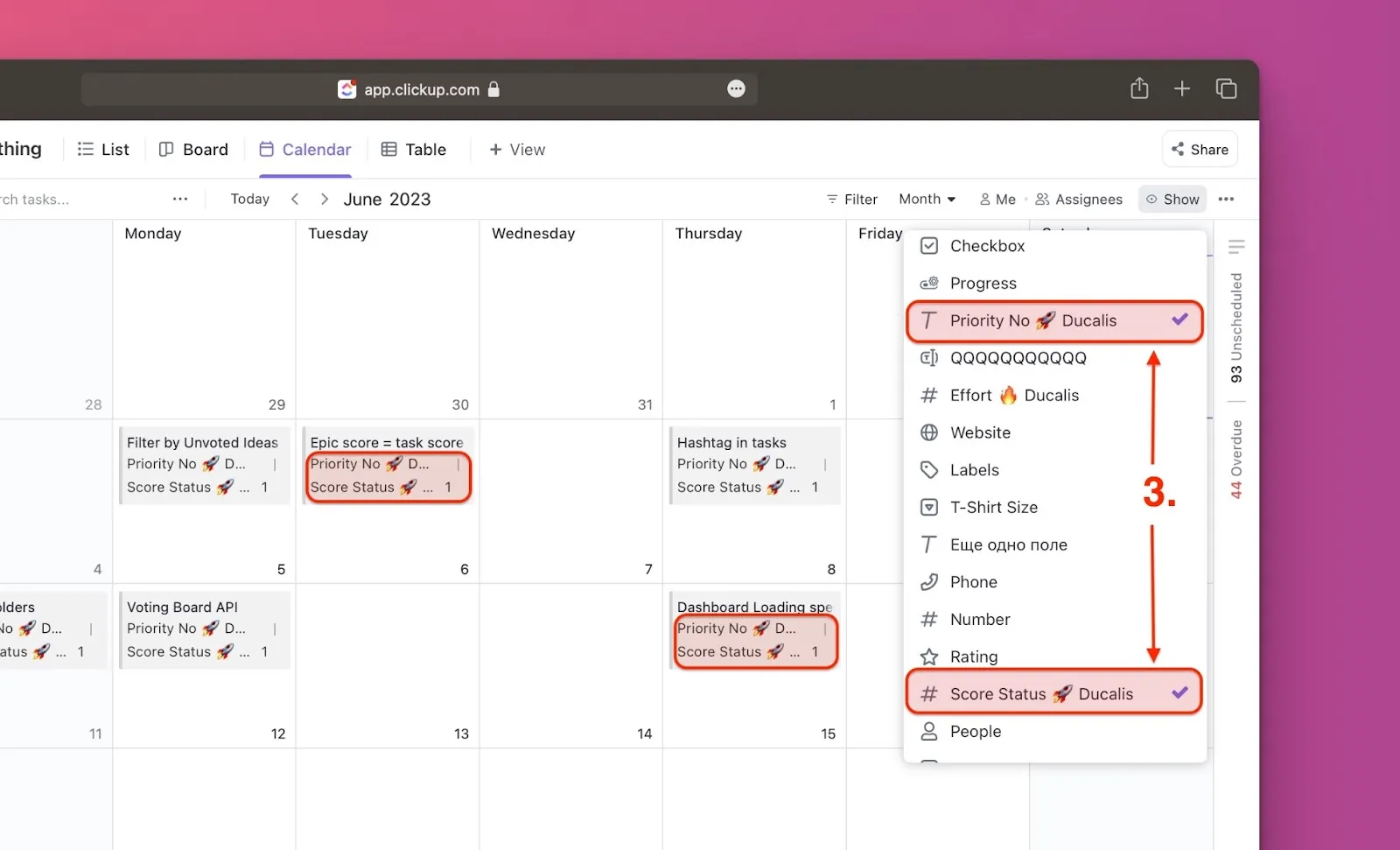The height and width of the screenshot is (850, 1400).
Task: Switch to the Table view tab
Action: pos(414,150)
